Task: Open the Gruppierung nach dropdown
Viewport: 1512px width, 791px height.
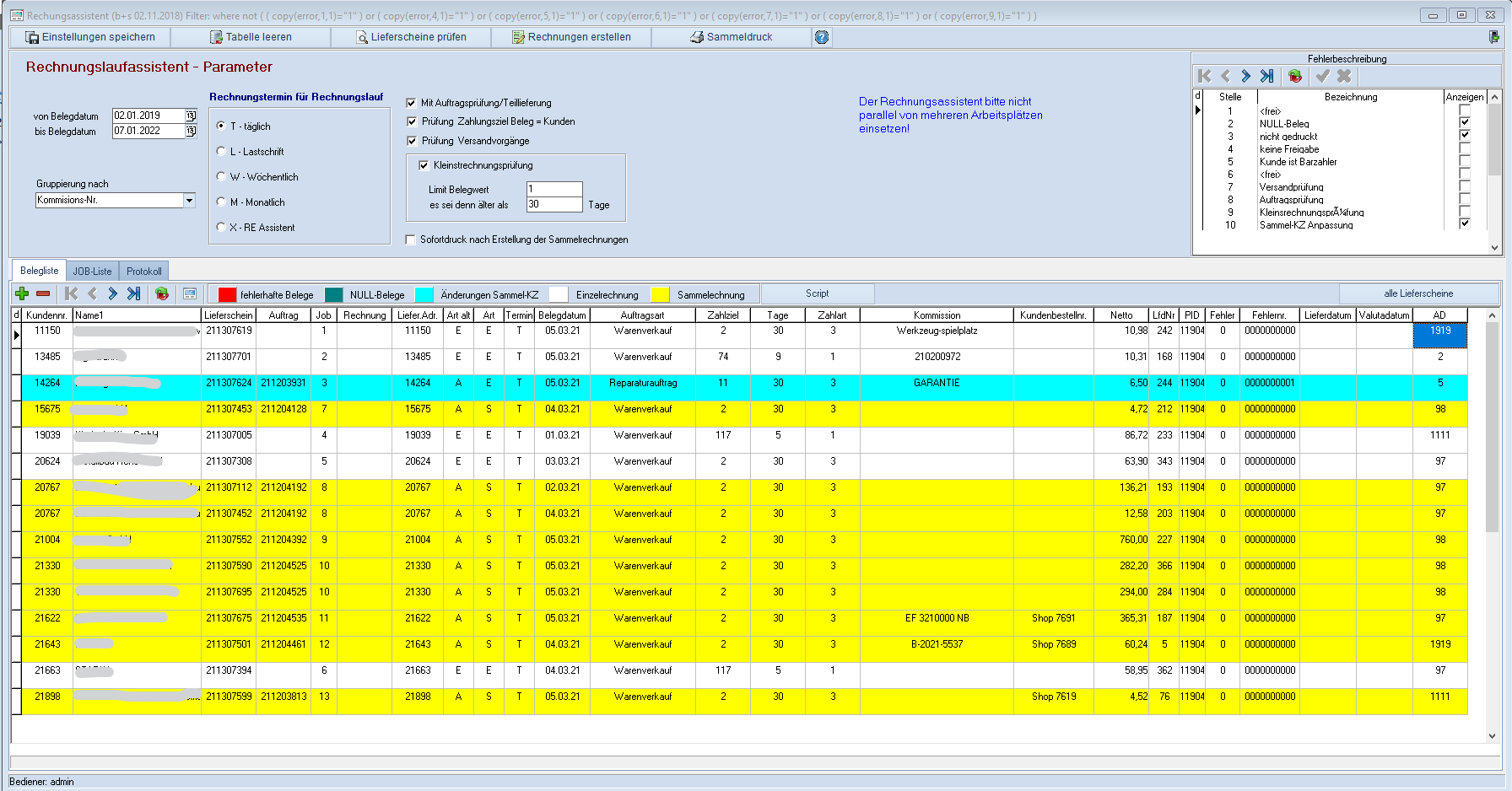Action: (189, 200)
